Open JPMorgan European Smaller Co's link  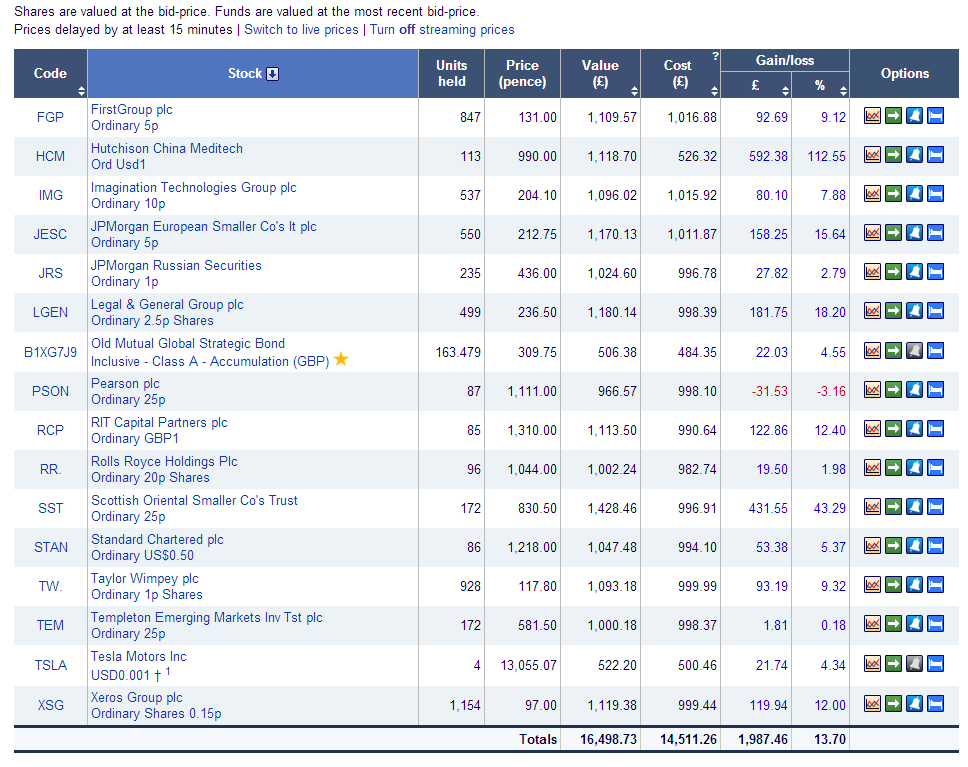click(x=204, y=227)
